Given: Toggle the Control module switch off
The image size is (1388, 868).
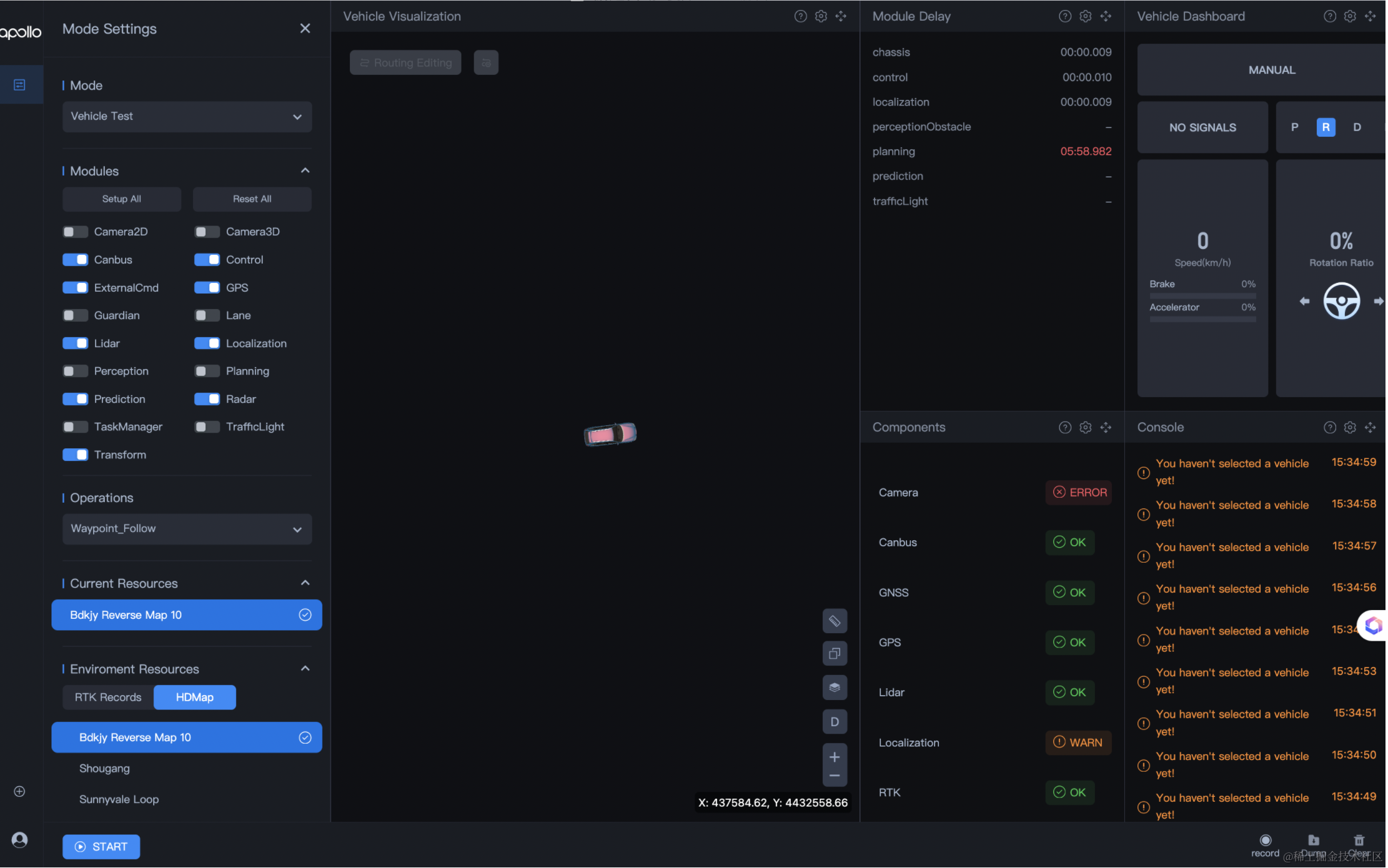Looking at the screenshot, I should click(207, 259).
